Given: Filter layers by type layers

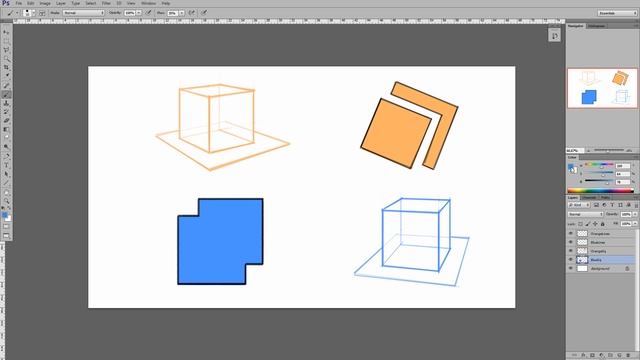Looking at the screenshot, I should (612, 205).
